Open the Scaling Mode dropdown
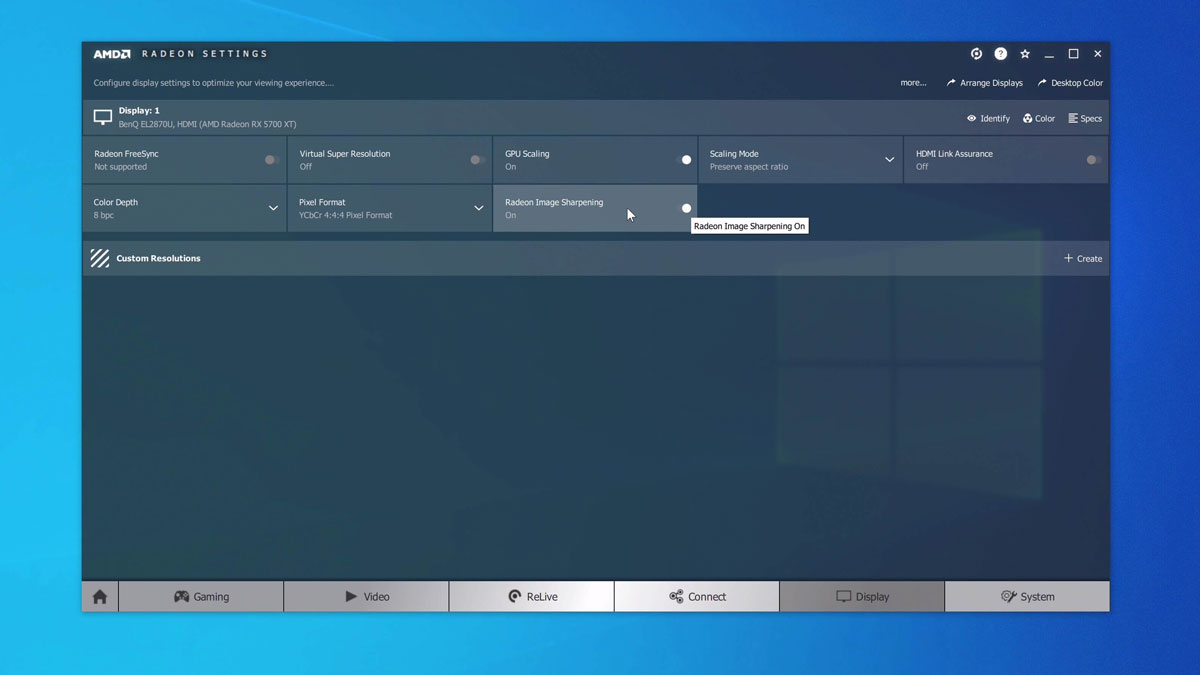Viewport: 1200px width, 675px height. 888,159
